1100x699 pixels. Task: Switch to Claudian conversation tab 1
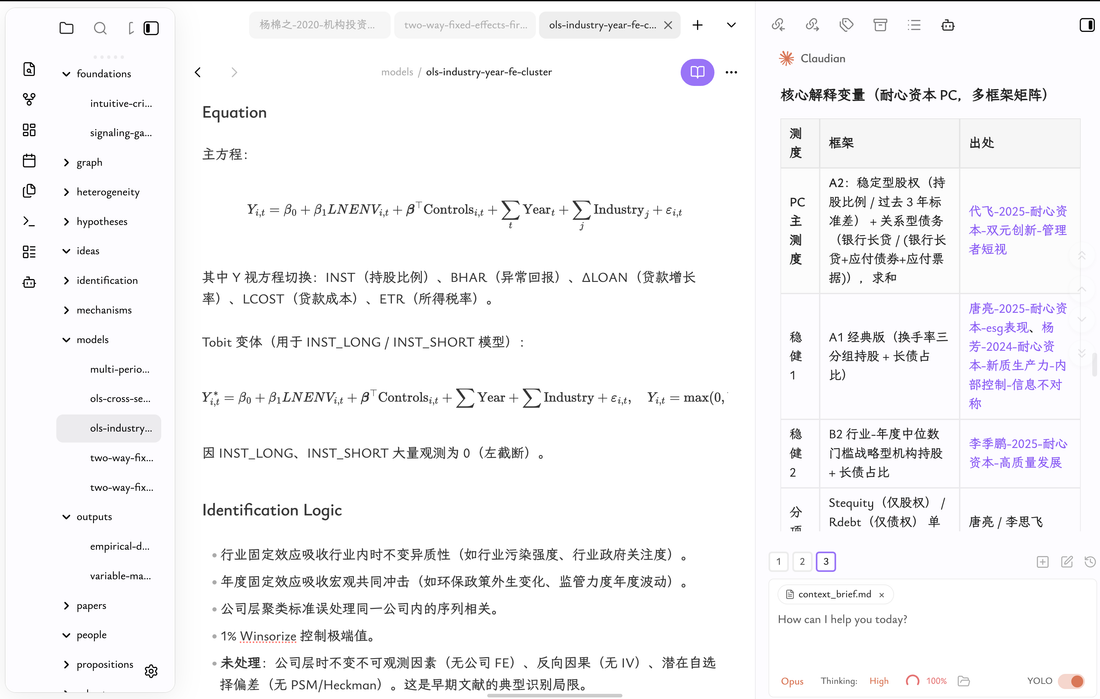coord(779,561)
